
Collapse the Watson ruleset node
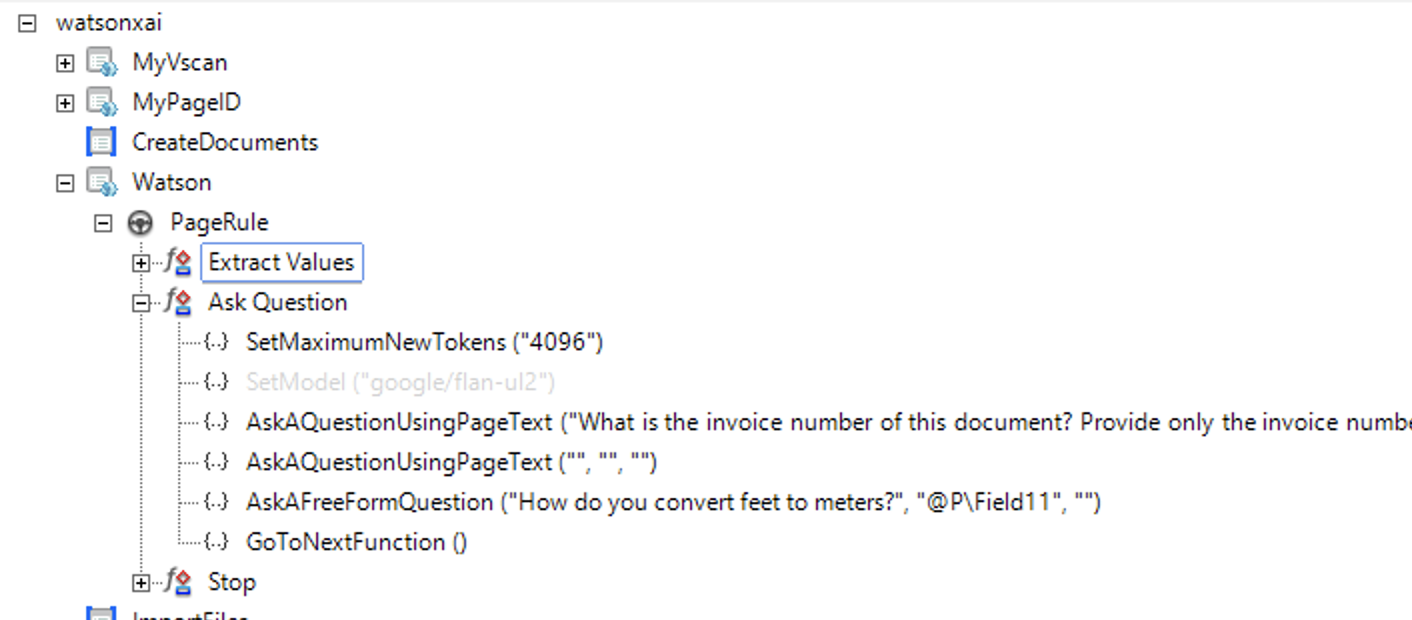click(x=65, y=183)
